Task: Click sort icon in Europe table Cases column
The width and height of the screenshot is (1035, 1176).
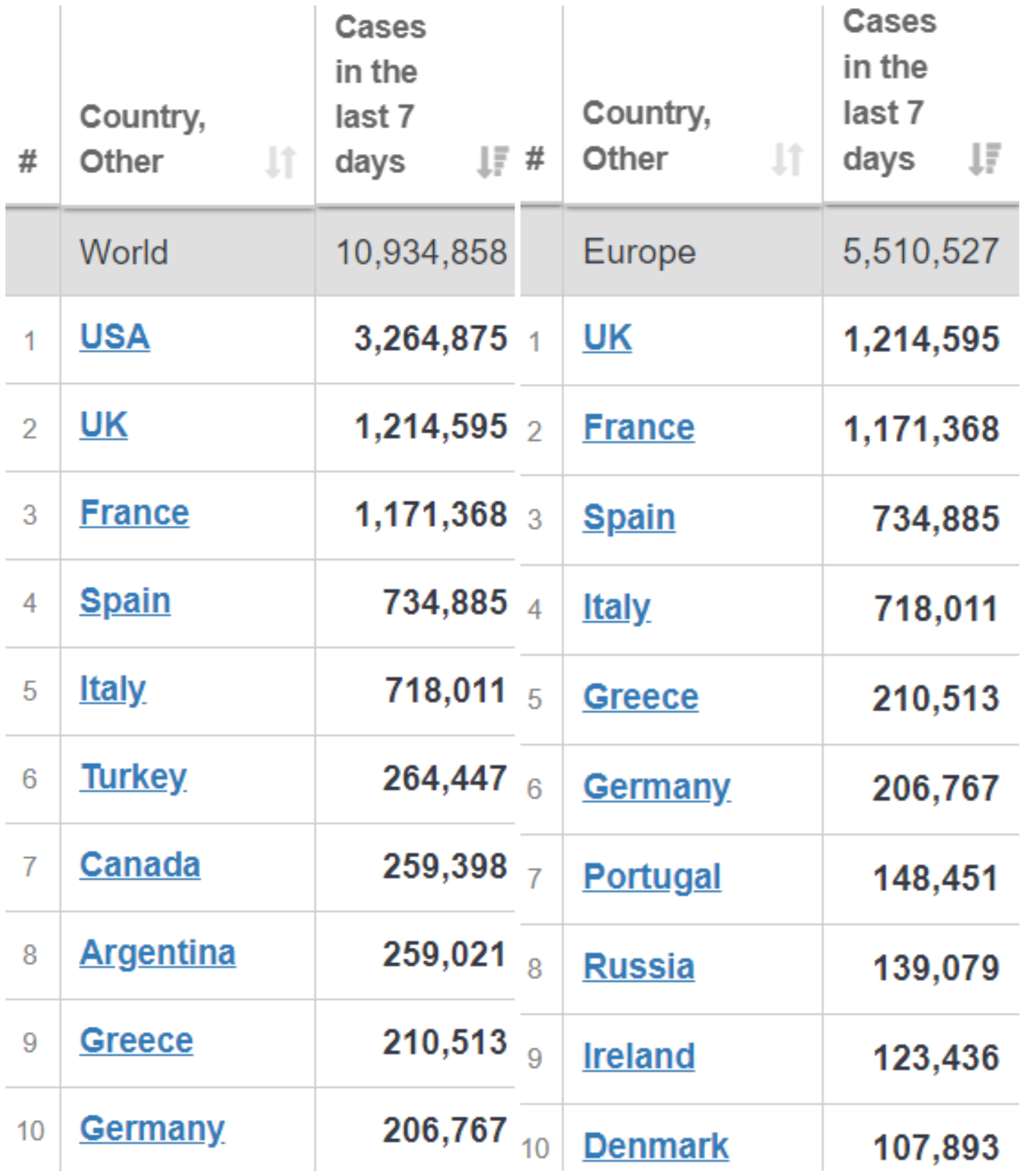Action: [985, 159]
